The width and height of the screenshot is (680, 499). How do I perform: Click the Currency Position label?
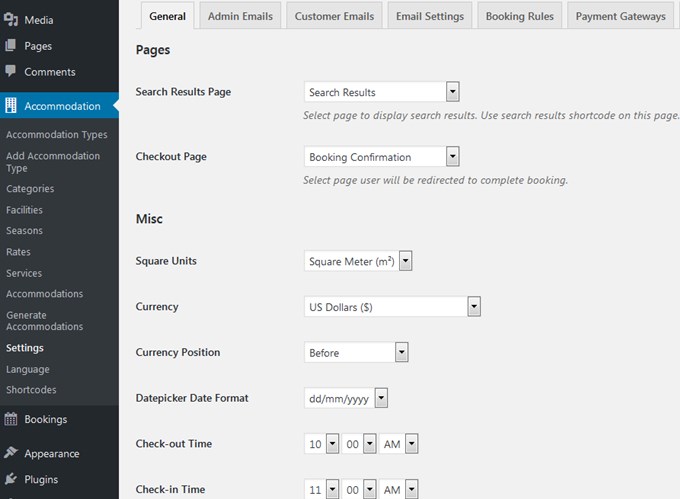pos(178,352)
